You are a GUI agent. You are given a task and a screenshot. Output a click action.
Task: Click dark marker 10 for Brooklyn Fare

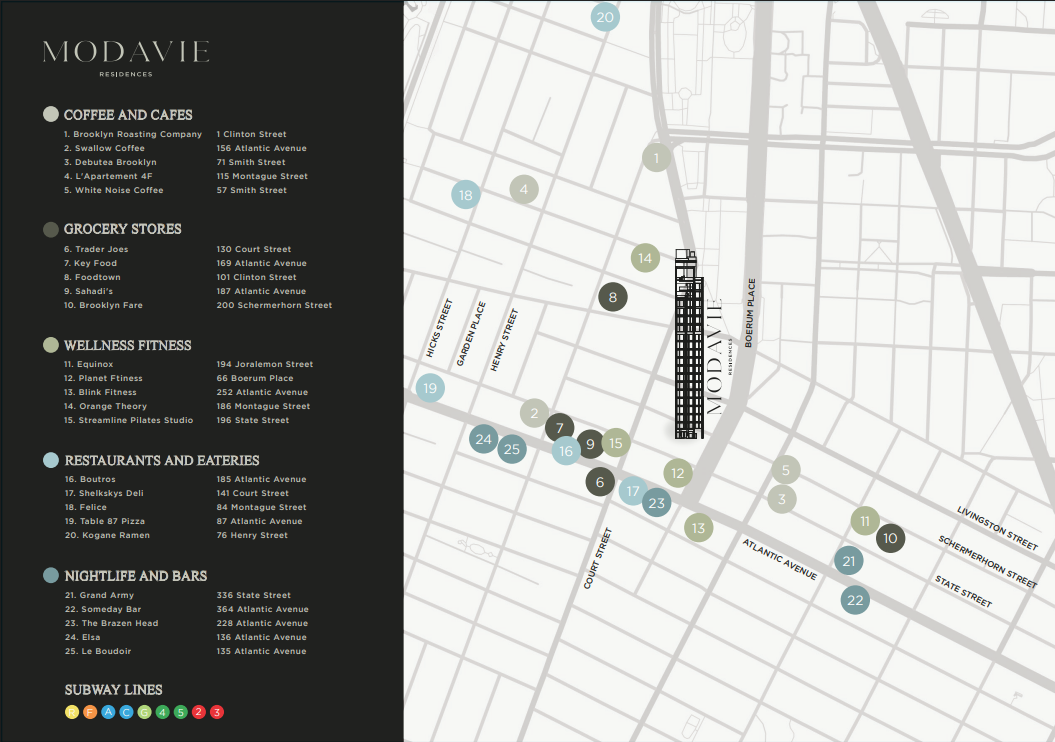[x=890, y=538]
